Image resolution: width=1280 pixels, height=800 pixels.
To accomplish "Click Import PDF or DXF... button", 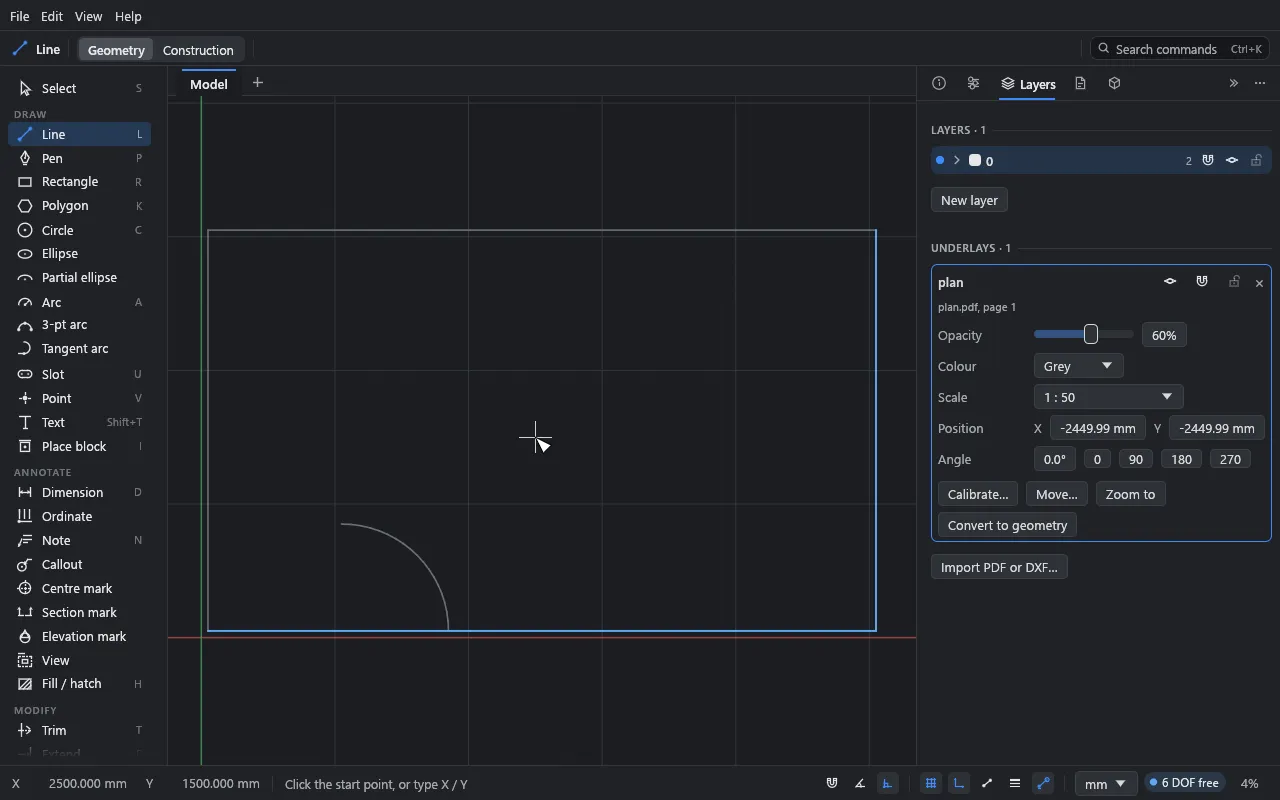I will click(999, 567).
